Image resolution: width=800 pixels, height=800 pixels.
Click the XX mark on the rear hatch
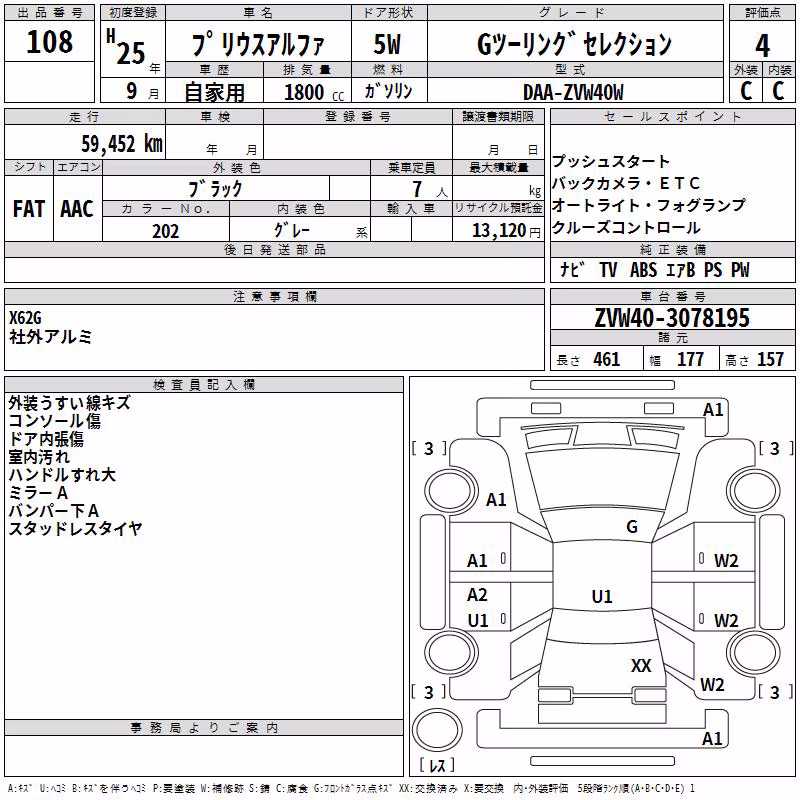click(x=641, y=665)
